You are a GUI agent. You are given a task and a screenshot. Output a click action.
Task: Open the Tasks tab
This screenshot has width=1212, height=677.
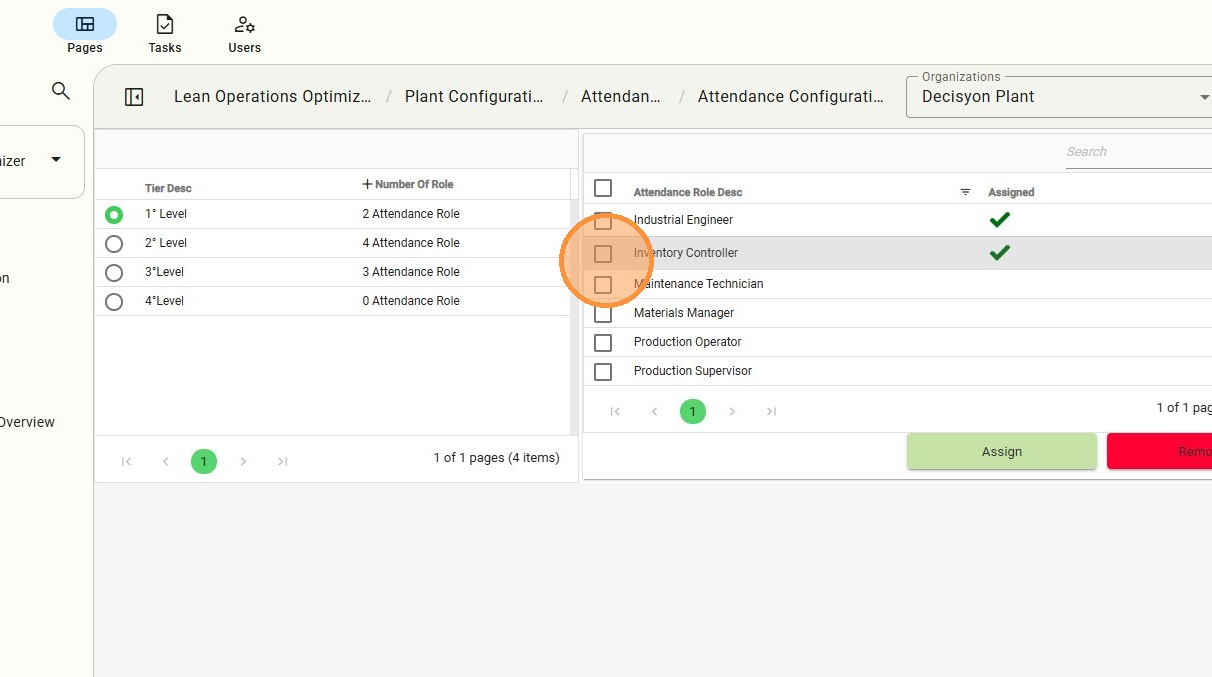[165, 33]
